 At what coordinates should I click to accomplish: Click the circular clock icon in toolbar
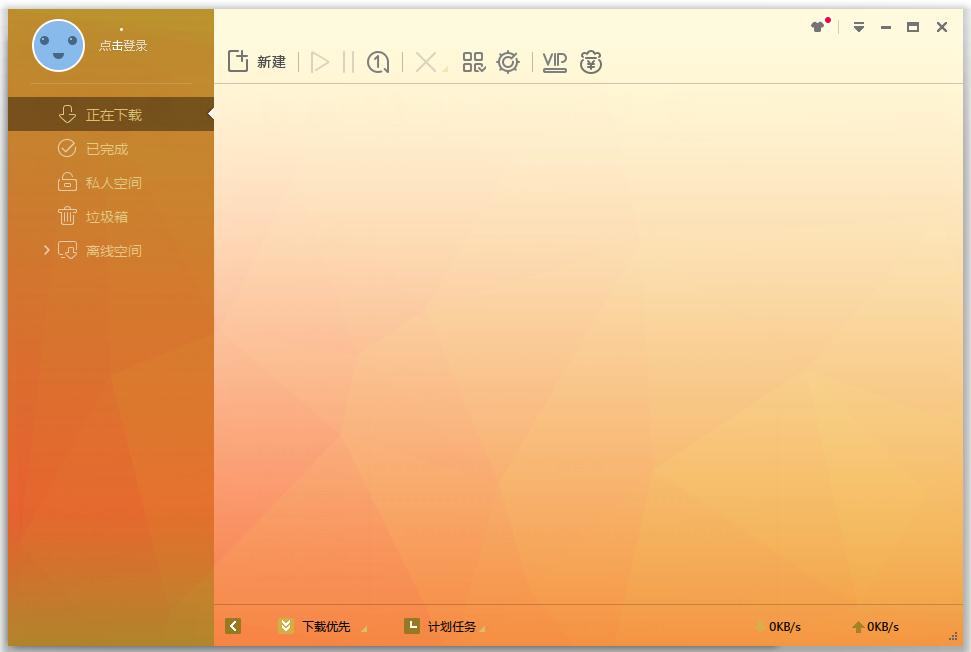tap(378, 63)
